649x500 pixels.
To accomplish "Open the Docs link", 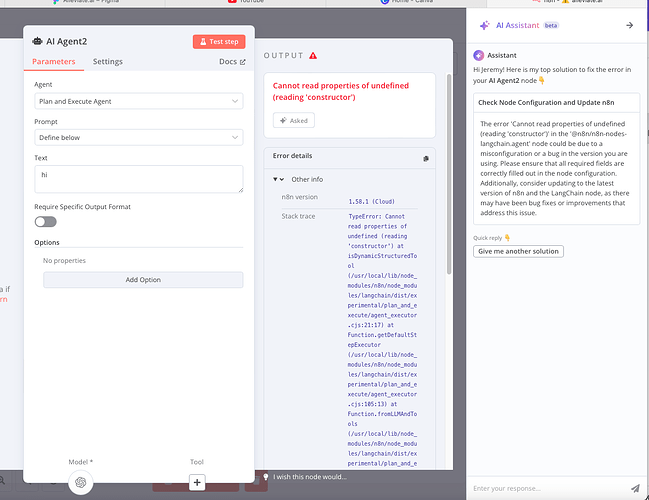I will pyautogui.click(x=232, y=61).
